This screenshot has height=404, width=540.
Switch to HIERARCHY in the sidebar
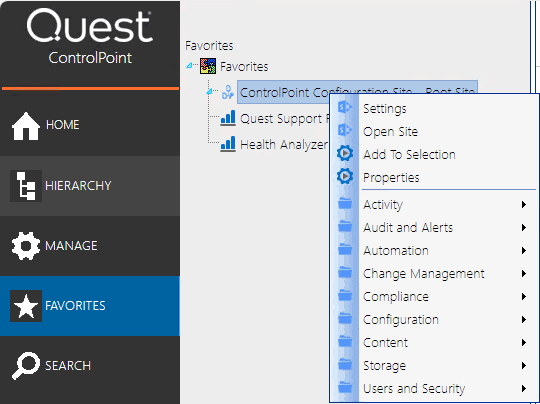pyautogui.click(x=90, y=186)
